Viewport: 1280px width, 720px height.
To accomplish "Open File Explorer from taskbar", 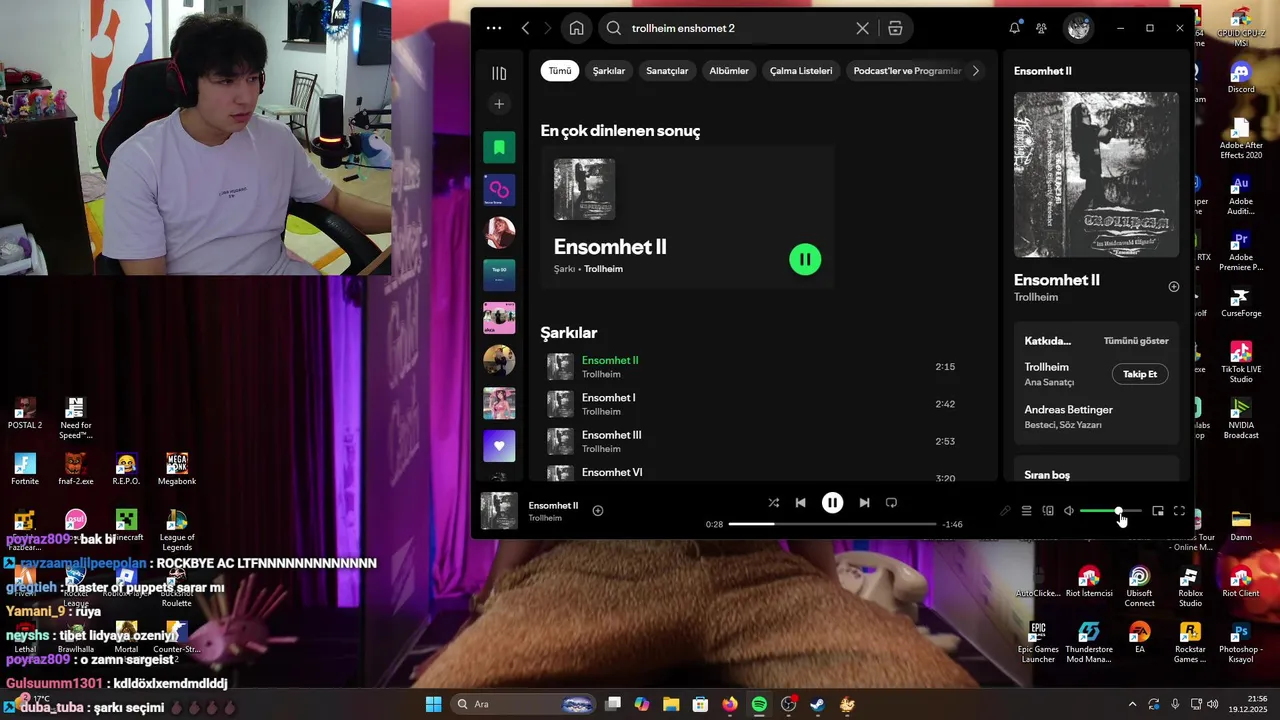I will click(x=671, y=704).
